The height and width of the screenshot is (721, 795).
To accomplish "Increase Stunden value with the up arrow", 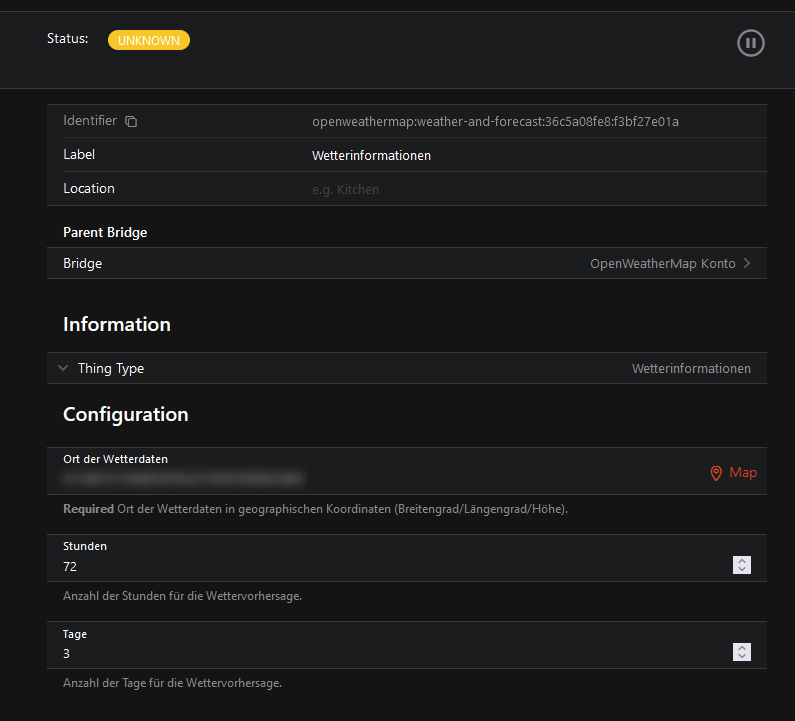I will (x=742, y=561).
